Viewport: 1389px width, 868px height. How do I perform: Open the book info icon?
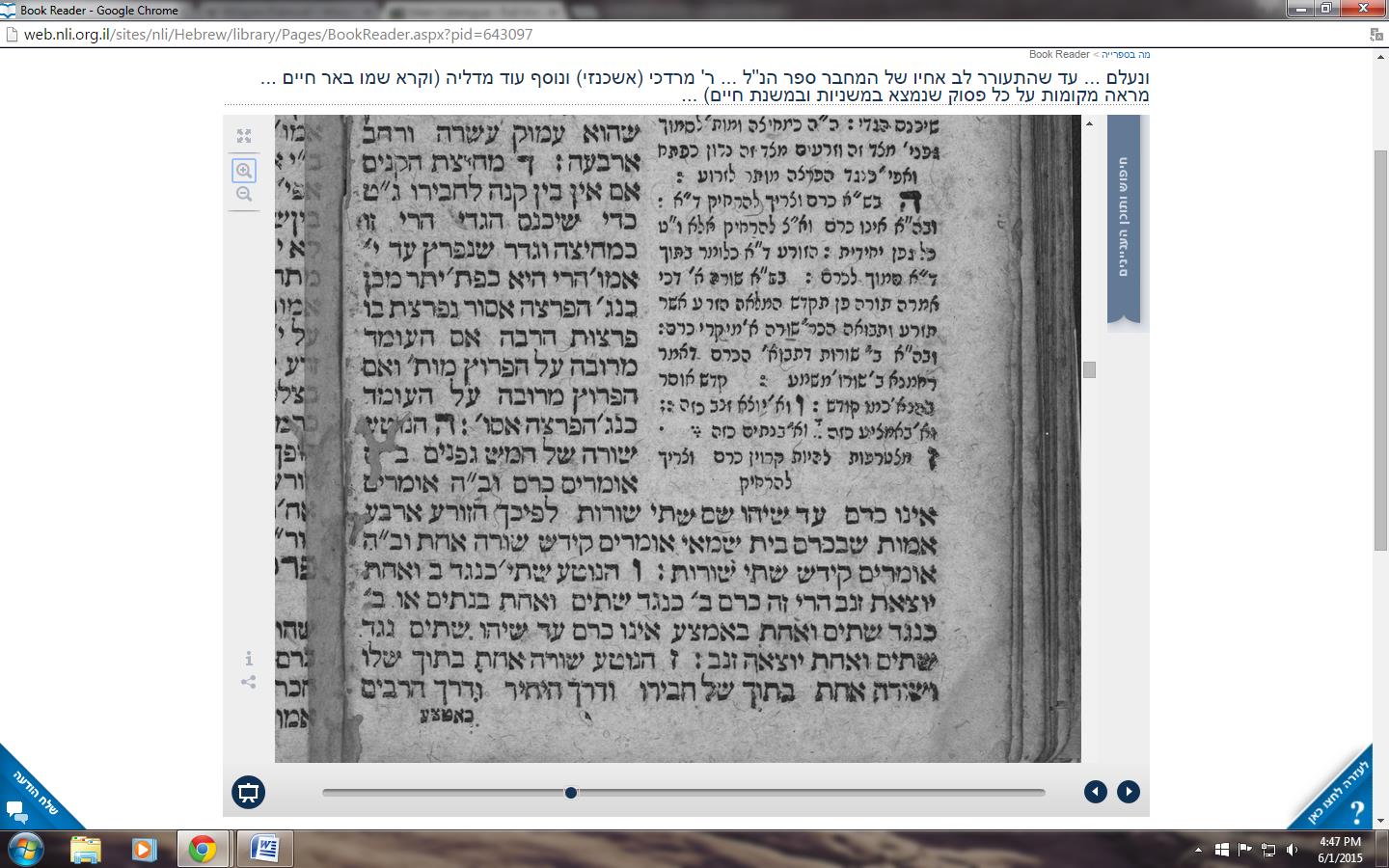[249, 658]
